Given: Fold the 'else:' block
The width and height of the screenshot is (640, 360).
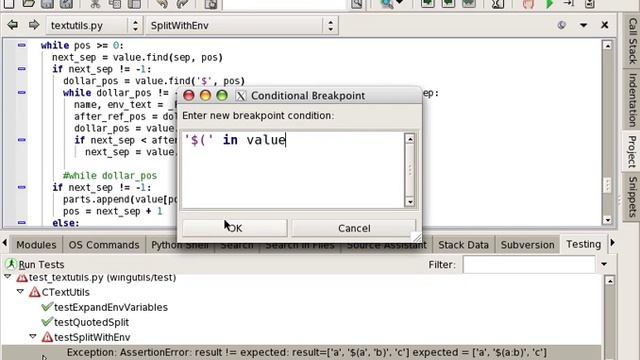Looking at the screenshot, I should coord(22,222).
